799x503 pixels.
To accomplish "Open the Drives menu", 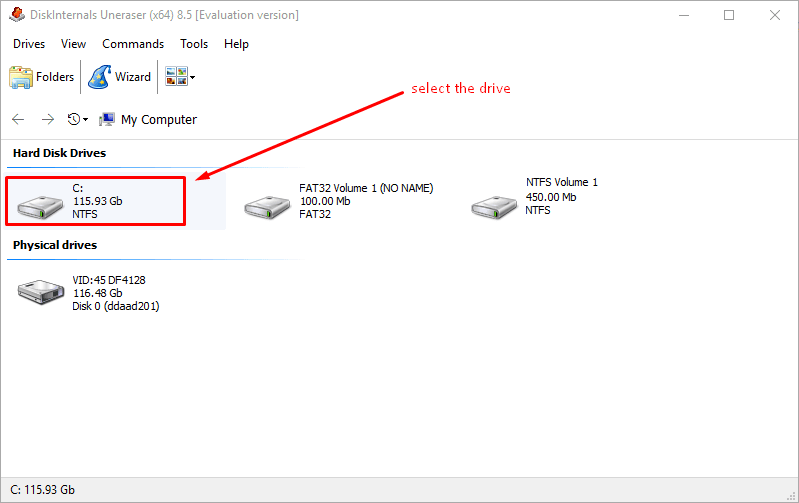I will [29, 44].
